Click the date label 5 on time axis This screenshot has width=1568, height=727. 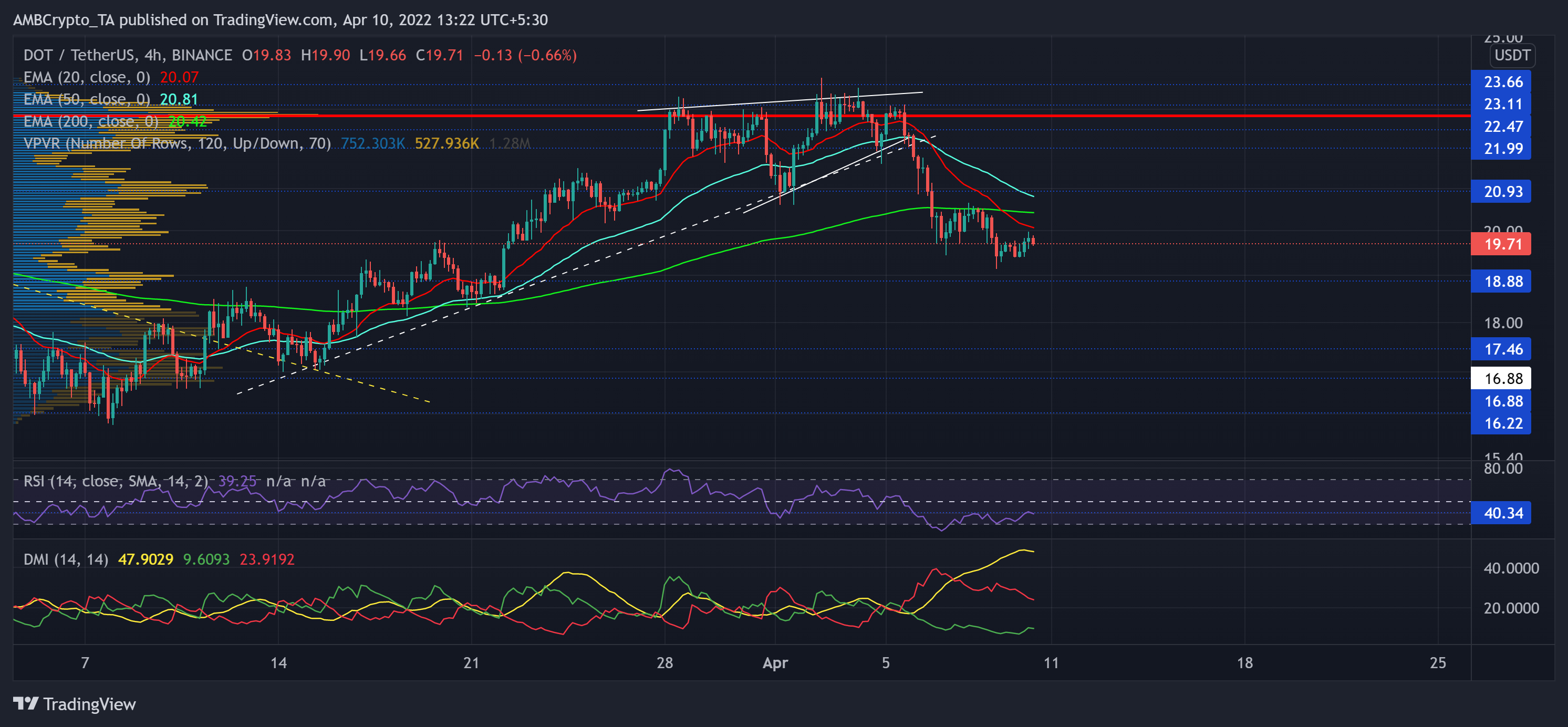pos(886,662)
